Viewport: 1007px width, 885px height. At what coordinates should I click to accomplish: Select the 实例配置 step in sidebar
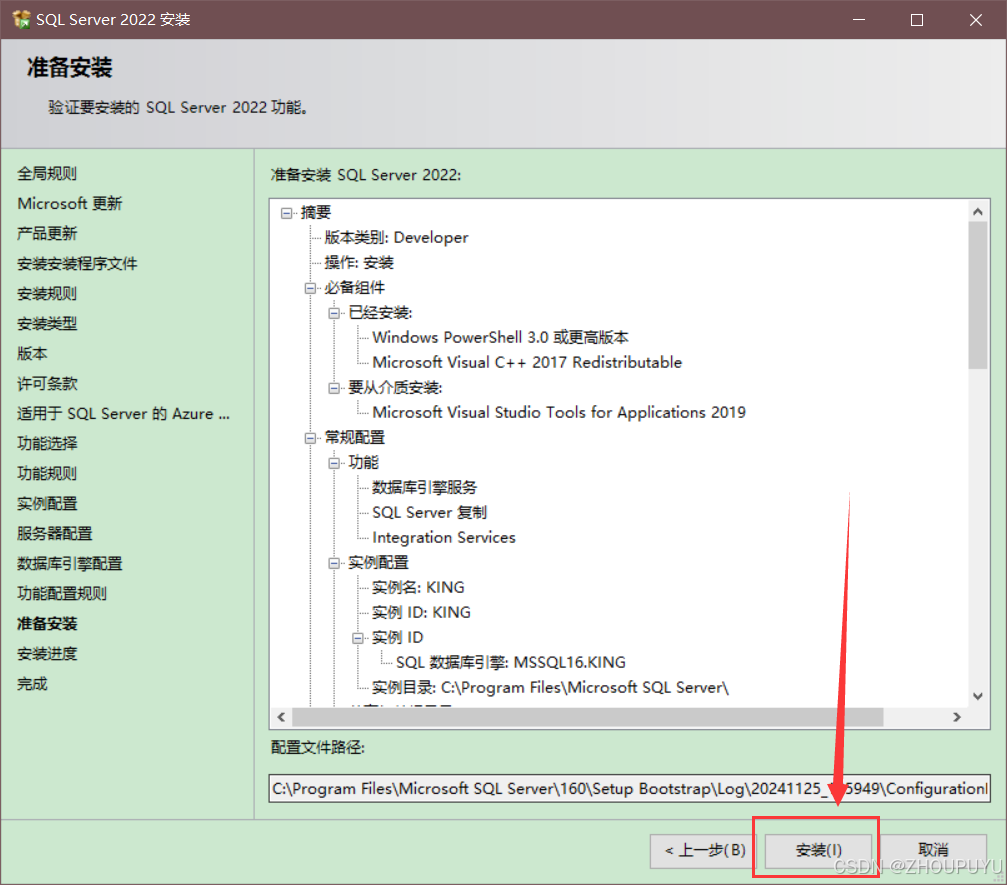[x=47, y=504]
